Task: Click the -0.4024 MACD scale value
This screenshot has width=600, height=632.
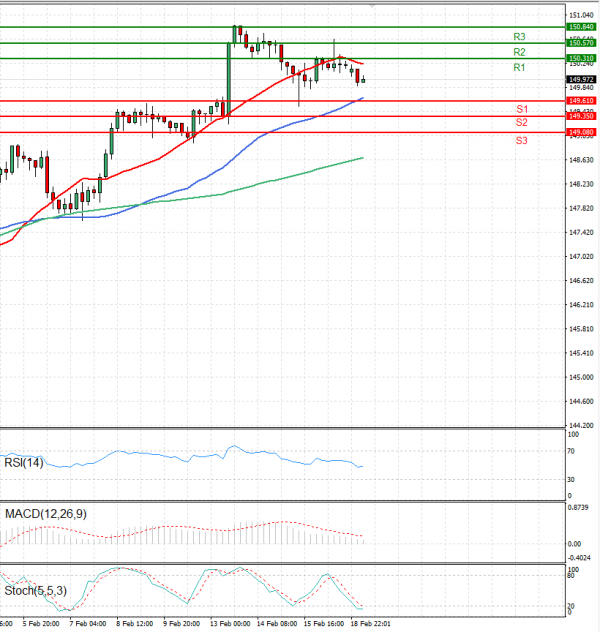Action: pos(579,558)
